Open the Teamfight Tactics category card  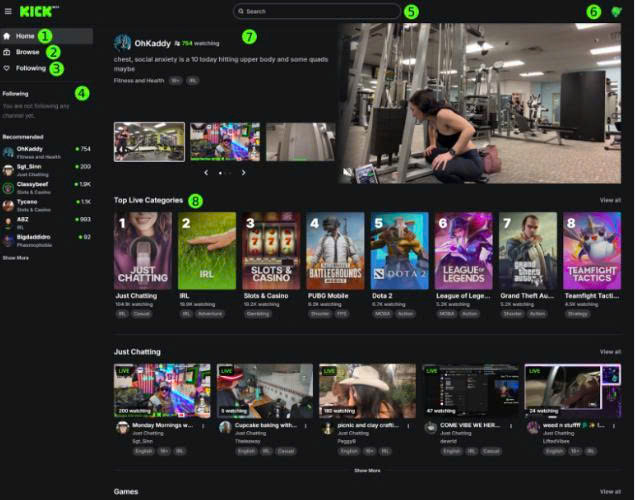click(592, 251)
